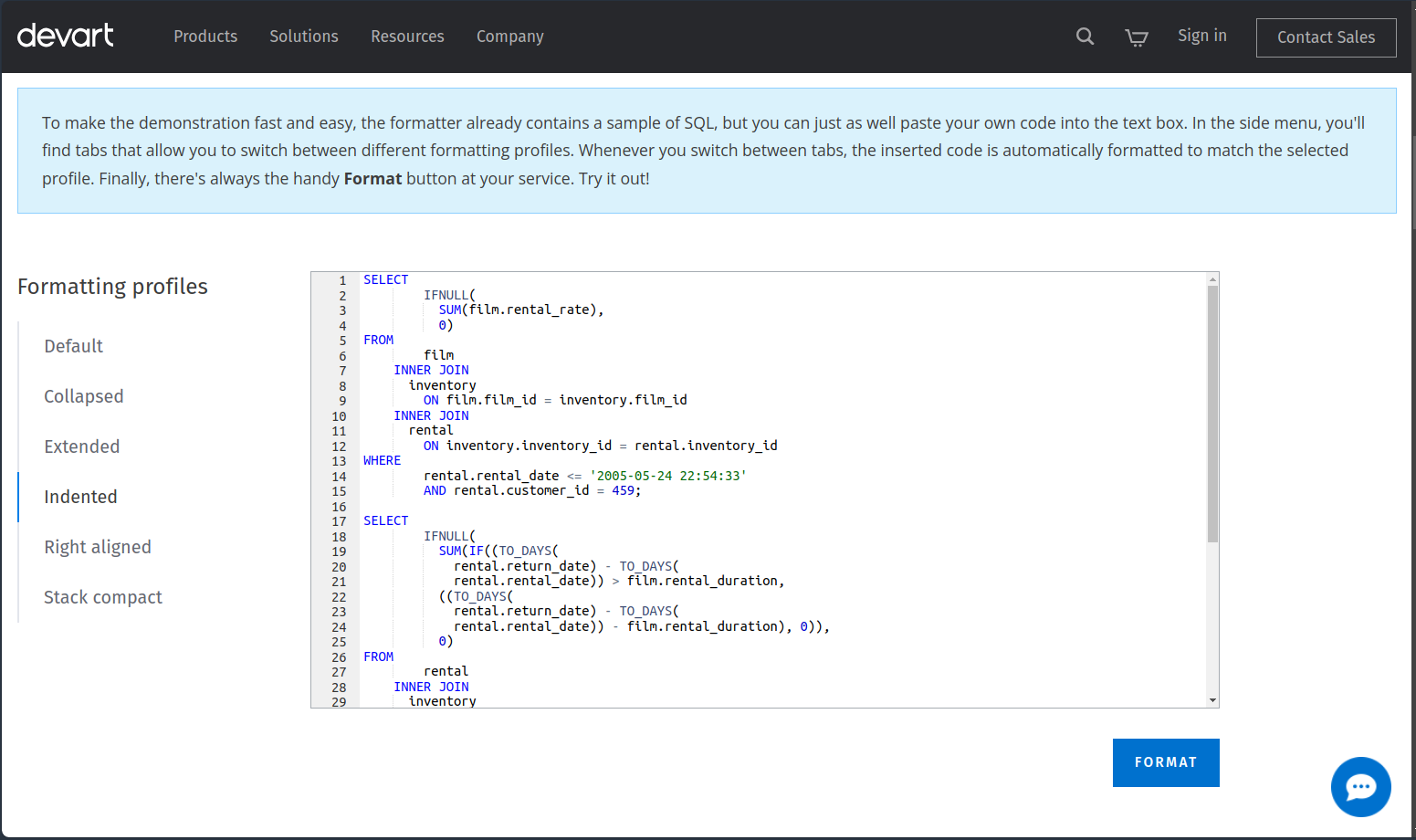
Task: Select the Default formatting profile
Action: click(x=73, y=346)
